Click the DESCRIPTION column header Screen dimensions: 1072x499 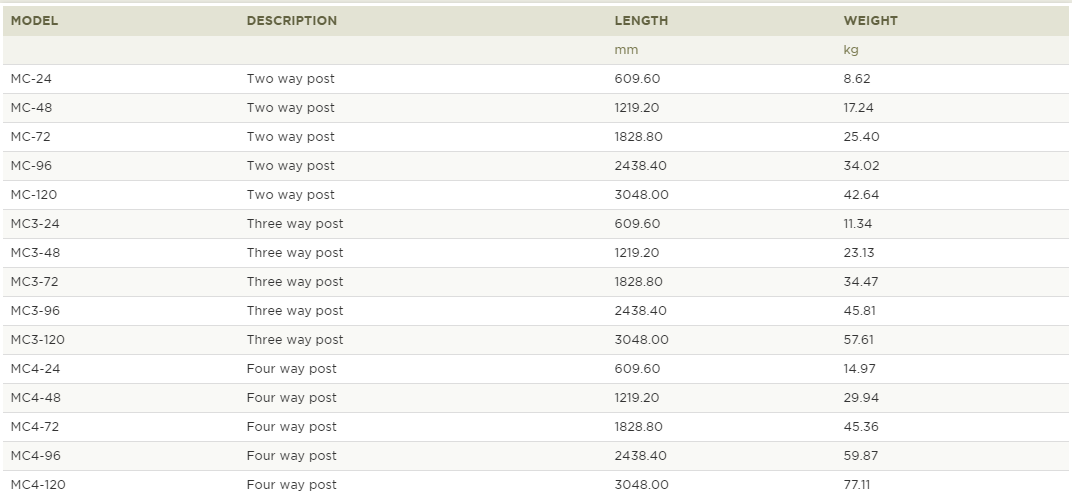pyautogui.click(x=292, y=21)
